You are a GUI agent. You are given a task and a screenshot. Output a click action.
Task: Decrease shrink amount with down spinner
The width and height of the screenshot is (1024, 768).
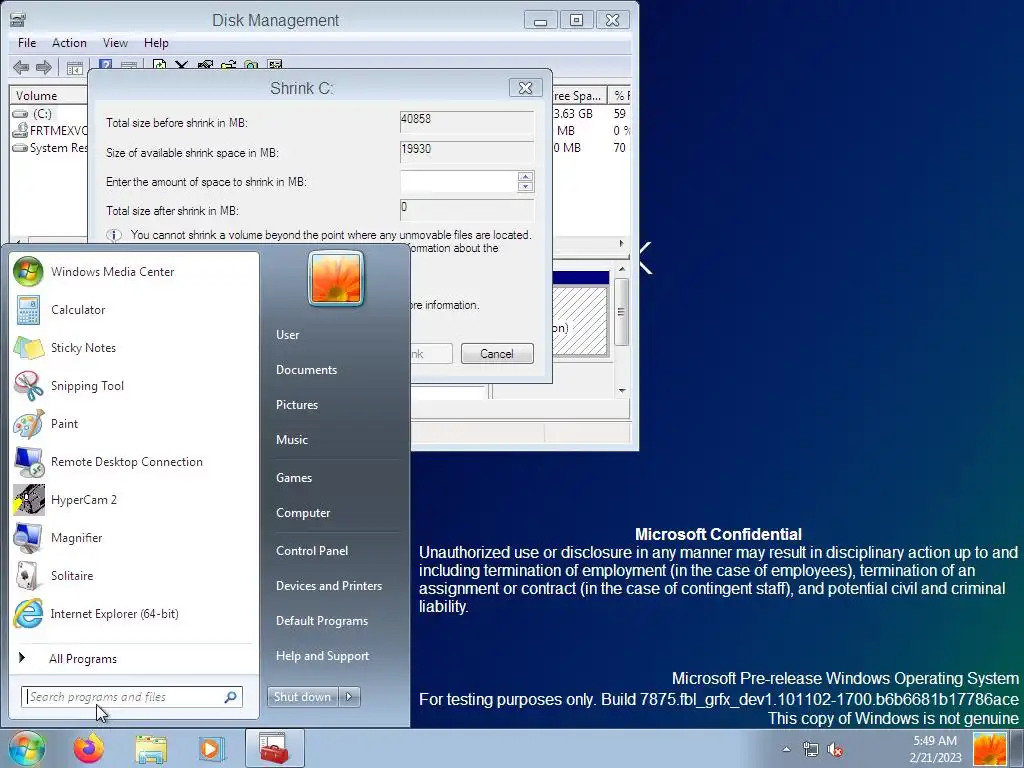point(525,187)
